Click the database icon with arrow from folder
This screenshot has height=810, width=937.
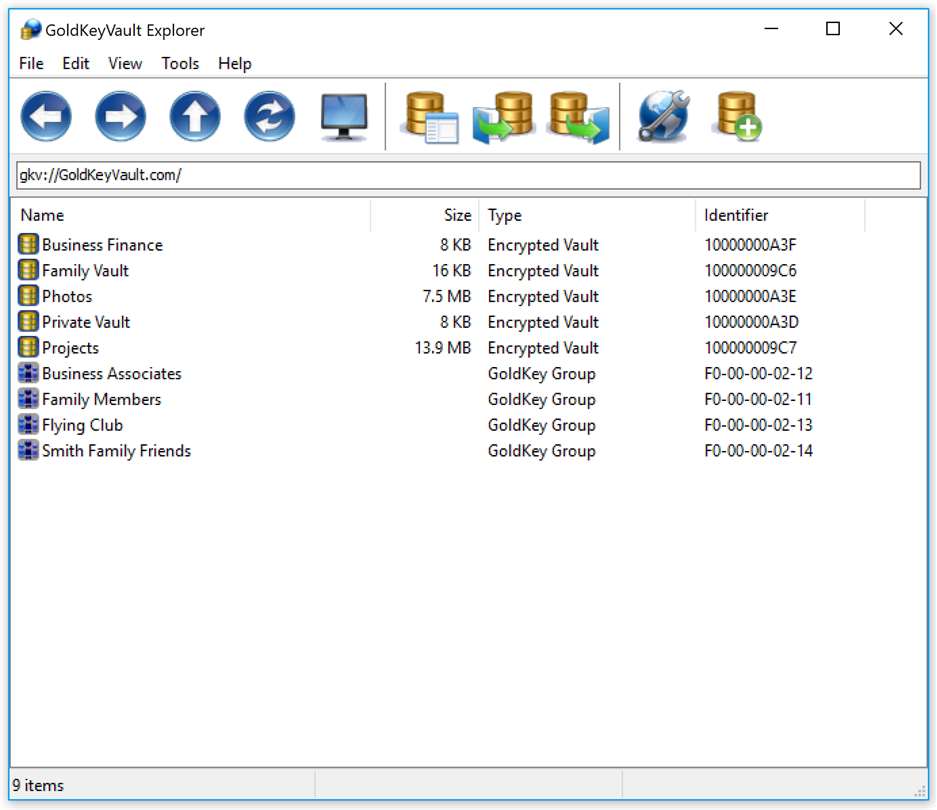pos(503,117)
